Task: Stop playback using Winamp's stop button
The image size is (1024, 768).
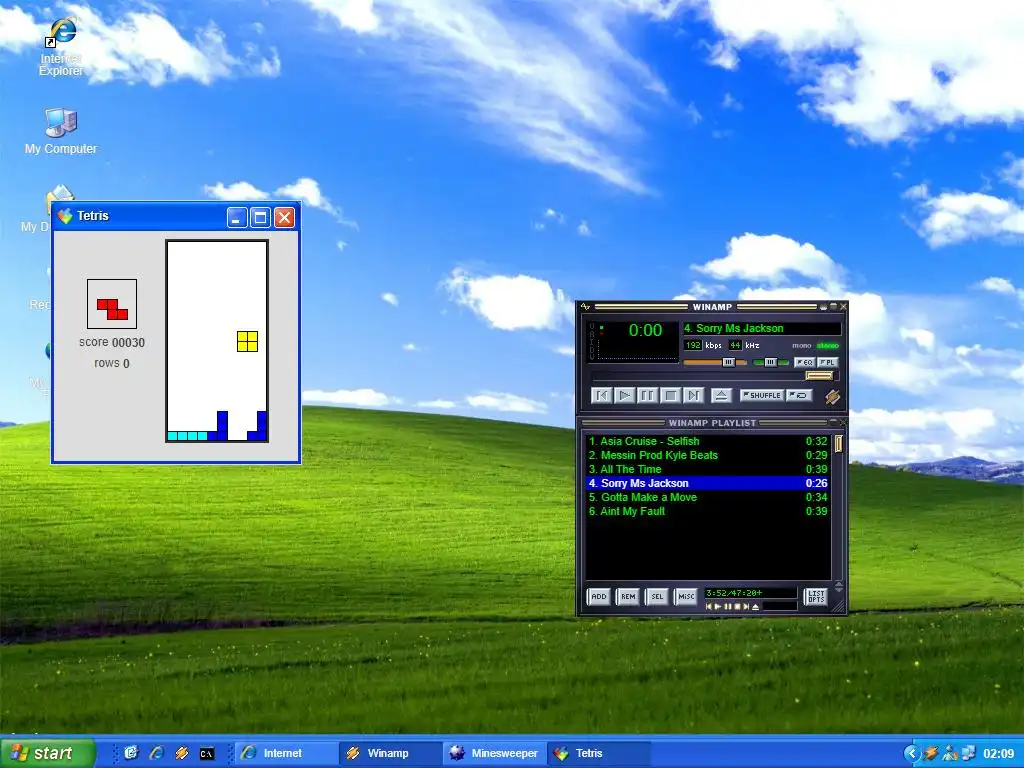Action: [x=670, y=395]
